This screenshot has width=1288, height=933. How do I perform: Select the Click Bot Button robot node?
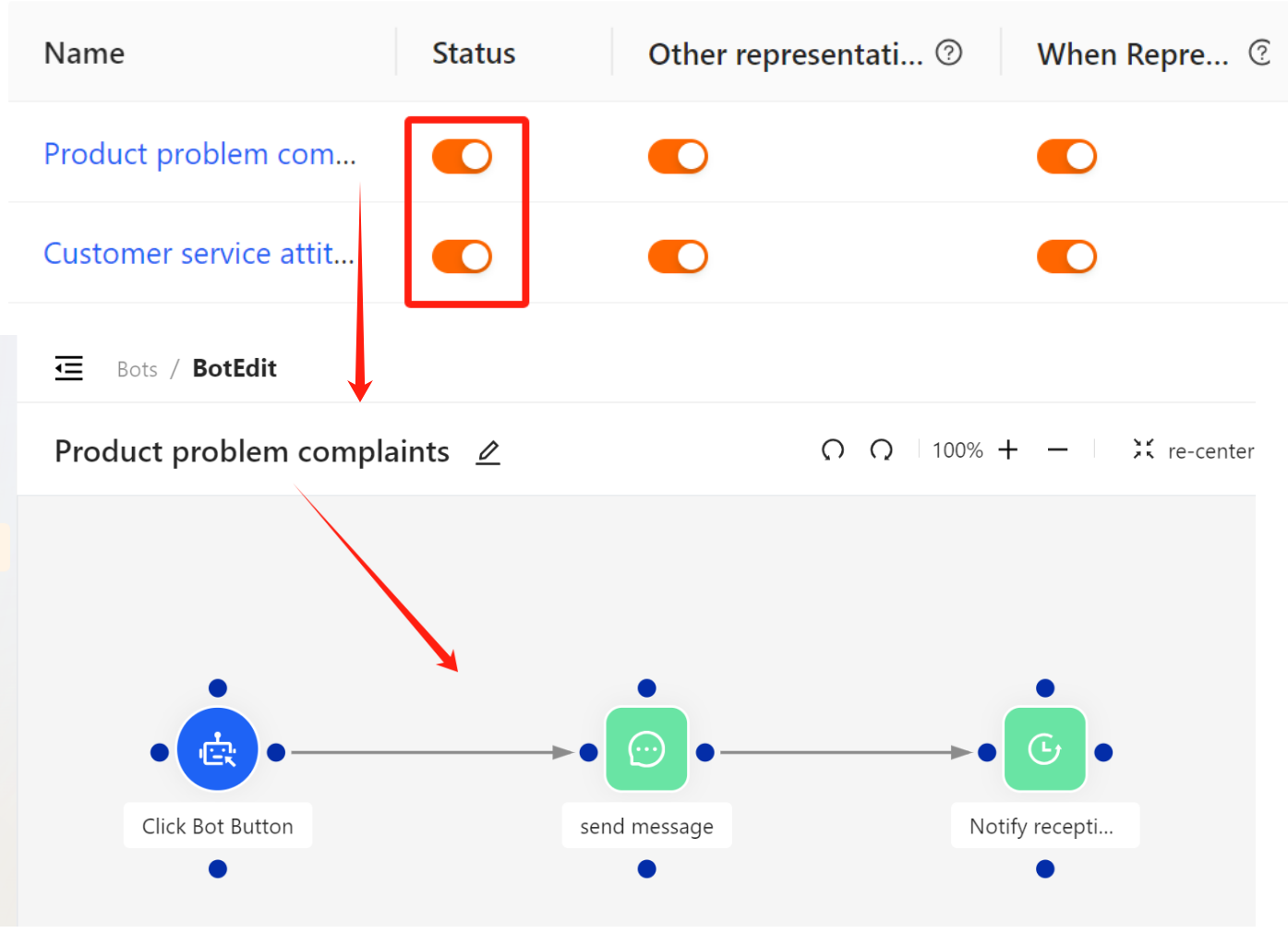point(218,749)
